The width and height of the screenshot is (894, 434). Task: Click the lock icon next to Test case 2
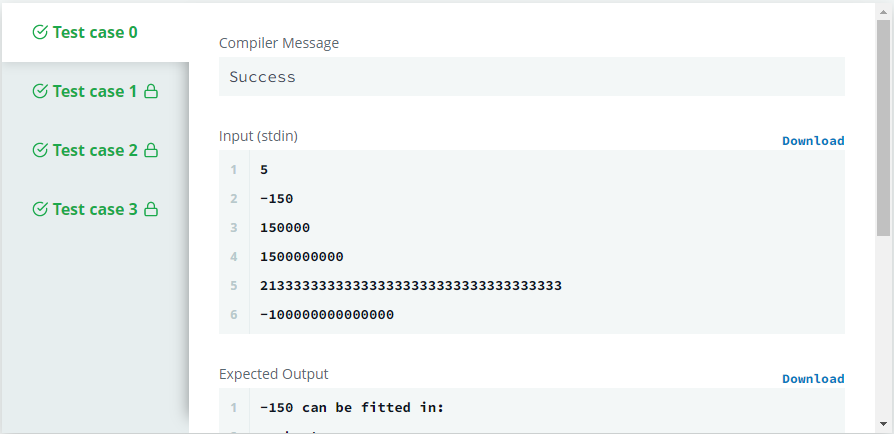pos(151,150)
